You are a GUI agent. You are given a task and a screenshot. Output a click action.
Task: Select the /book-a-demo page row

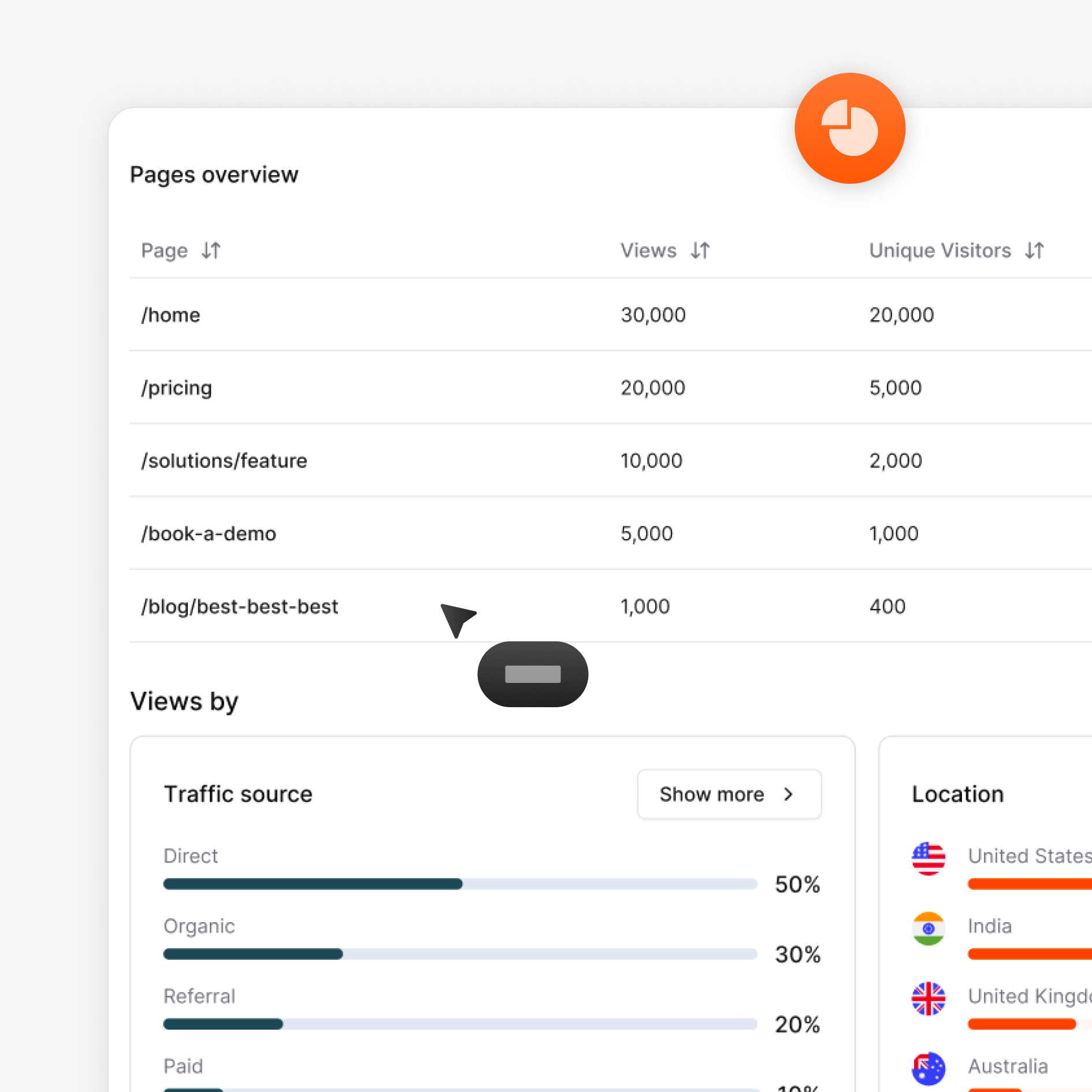click(x=611, y=533)
